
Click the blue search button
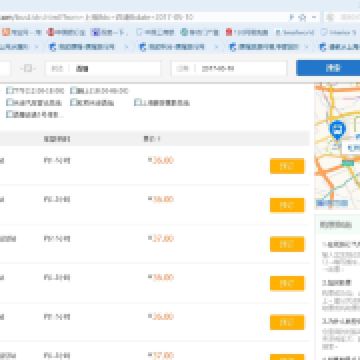328,68
